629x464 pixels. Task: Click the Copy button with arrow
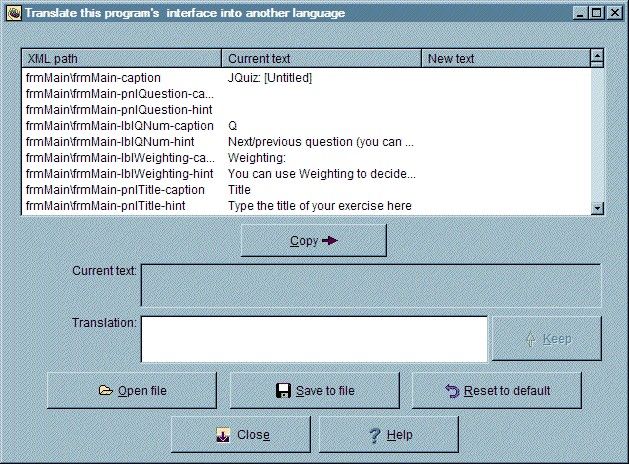[314, 241]
